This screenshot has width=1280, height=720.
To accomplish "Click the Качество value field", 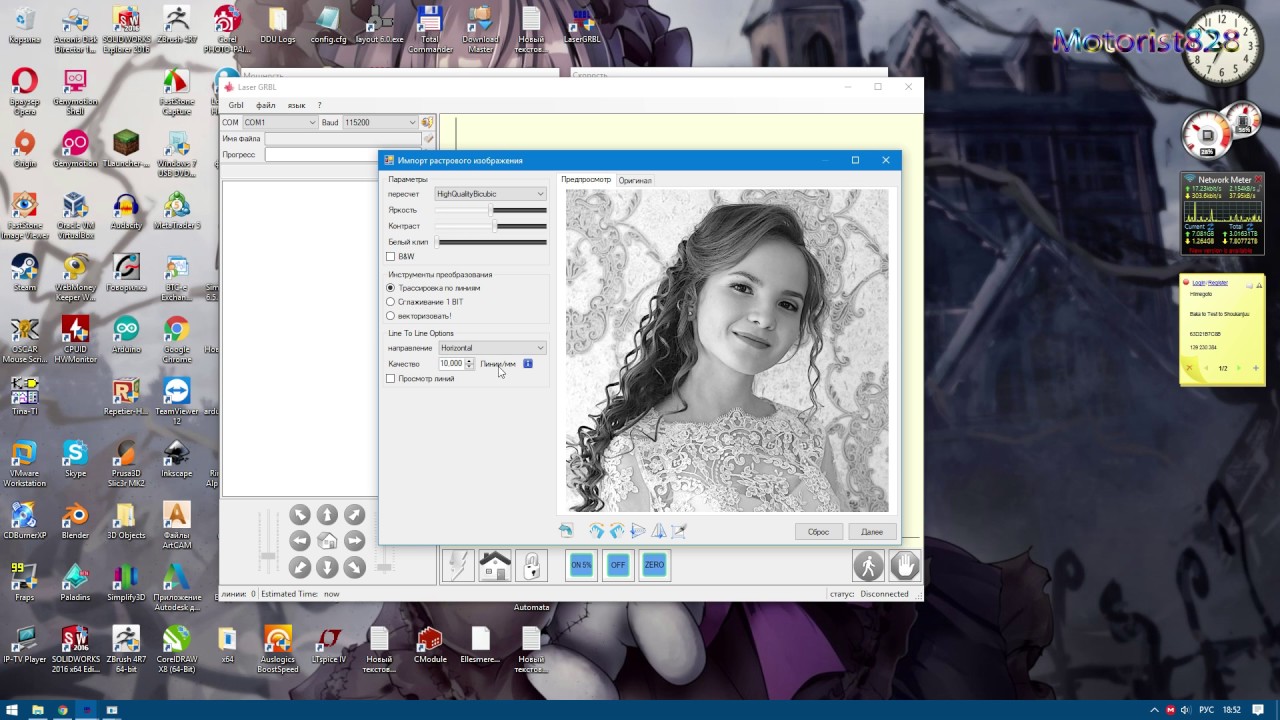I will tap(451, 364).
